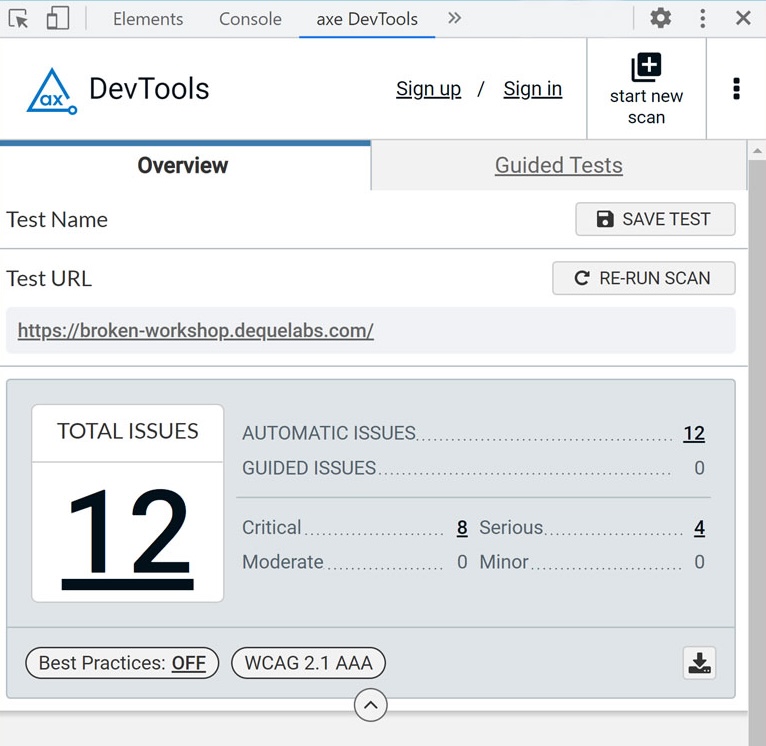Change the WCAG 2.1 AAA standard

click(x=308, y=663)
